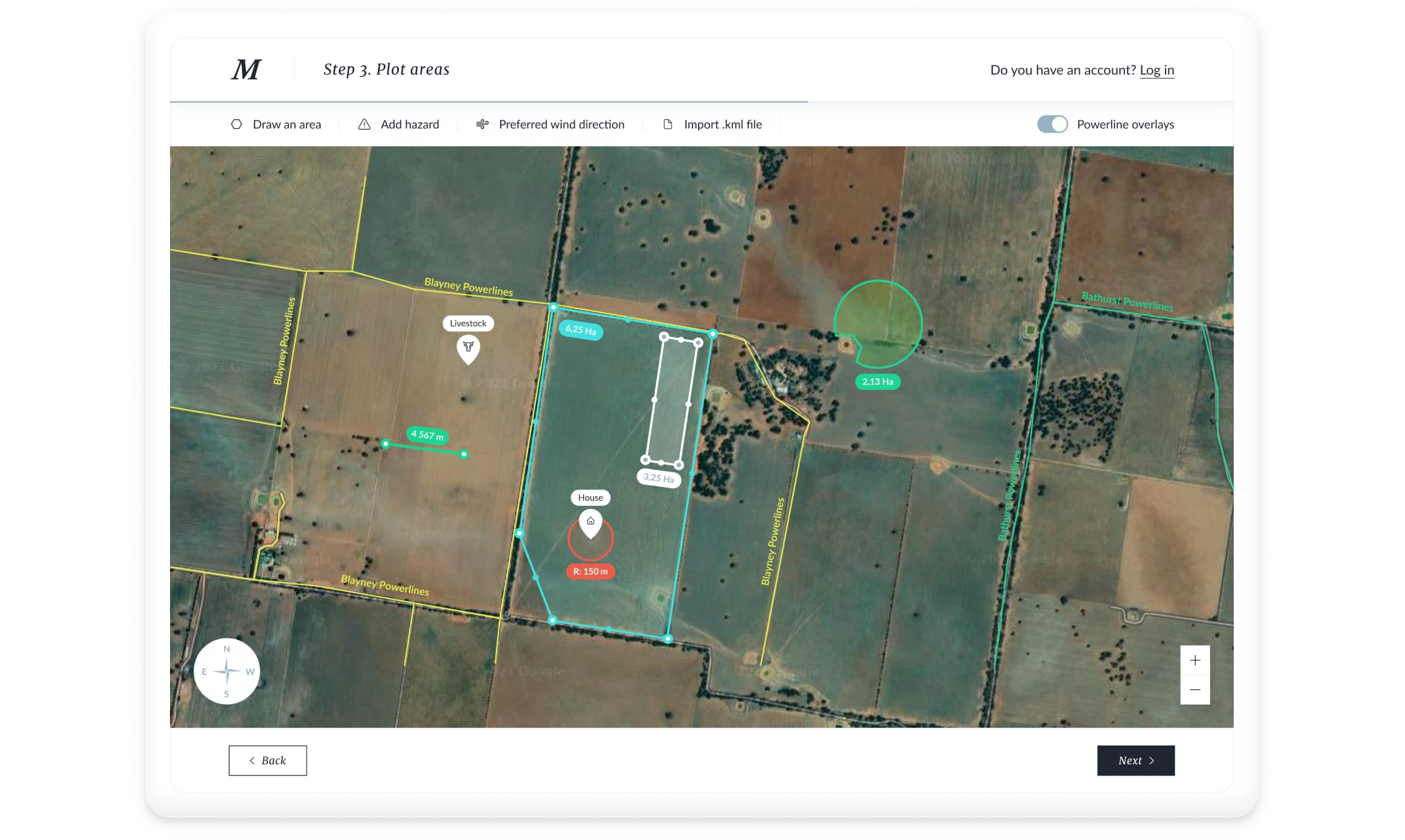The width and height of the screenshot is (1405, 840).
Task: Select the 6,25 Ha area label
Action: tap(580, 329)
